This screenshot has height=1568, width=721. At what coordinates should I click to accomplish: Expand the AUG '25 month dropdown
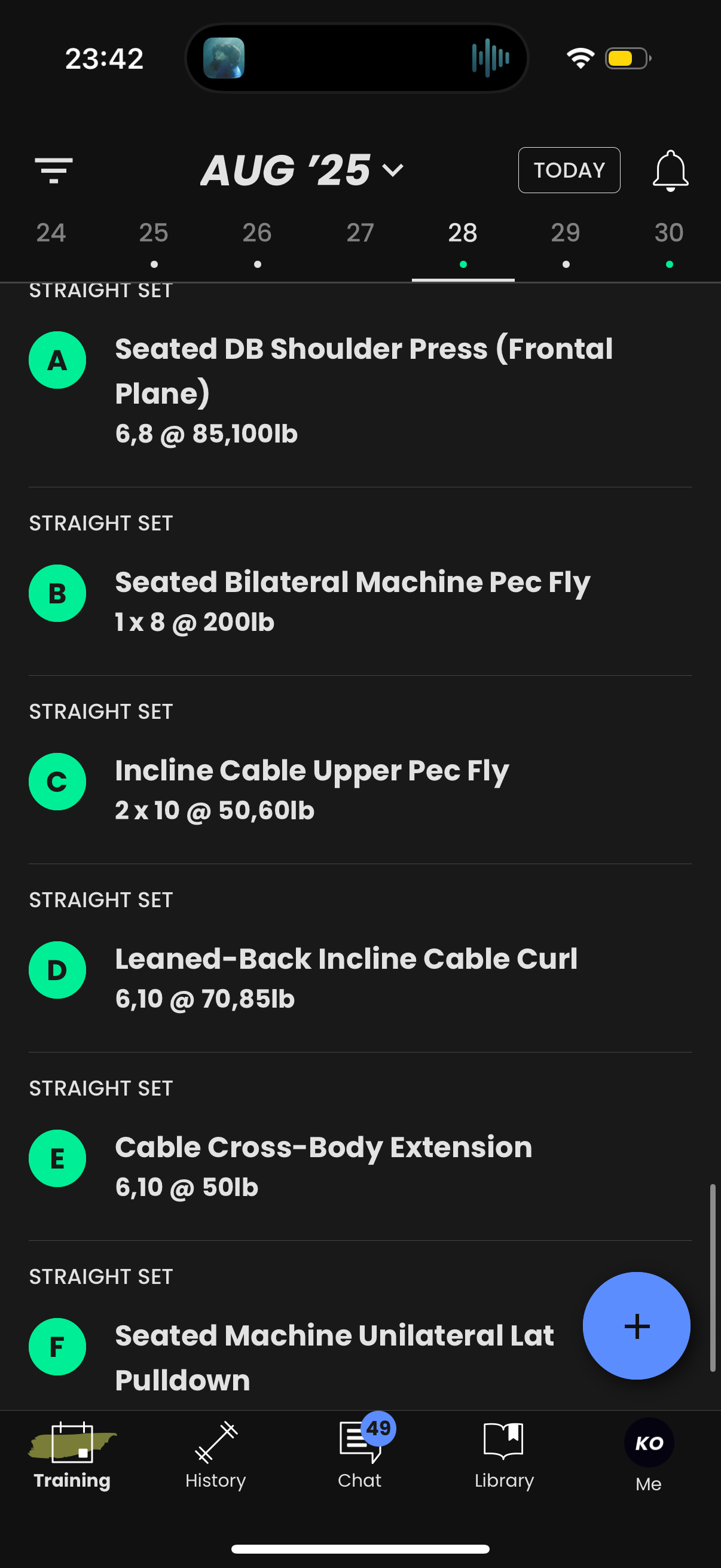click(303, 170)
